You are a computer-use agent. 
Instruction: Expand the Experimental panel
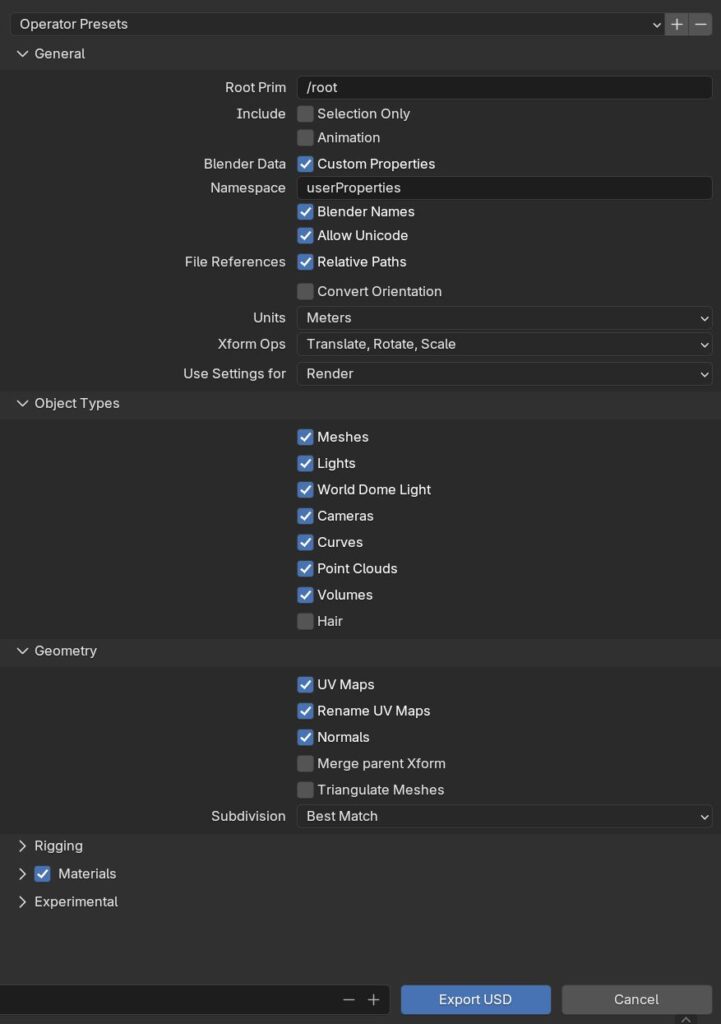(x=23, y=902)
